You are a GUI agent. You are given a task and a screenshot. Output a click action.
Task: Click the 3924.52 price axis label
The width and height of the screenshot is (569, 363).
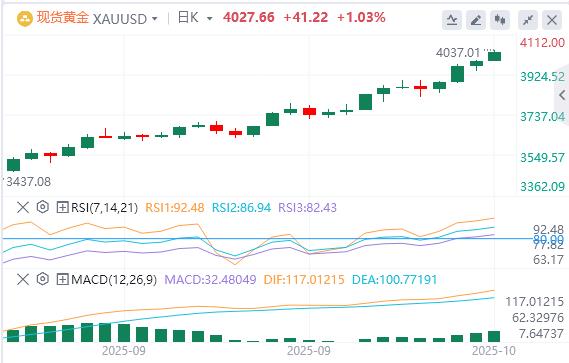(x=543, y=77)
